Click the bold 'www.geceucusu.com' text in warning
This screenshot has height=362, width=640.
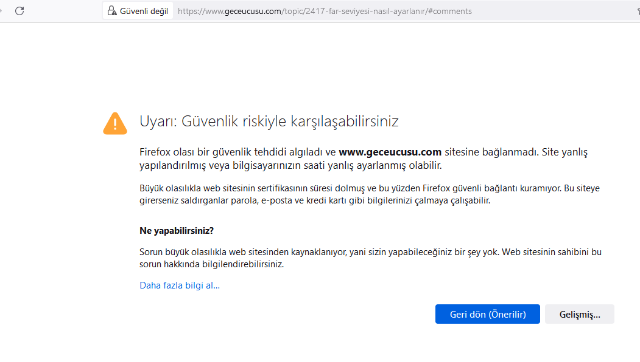tap(390, 152)
